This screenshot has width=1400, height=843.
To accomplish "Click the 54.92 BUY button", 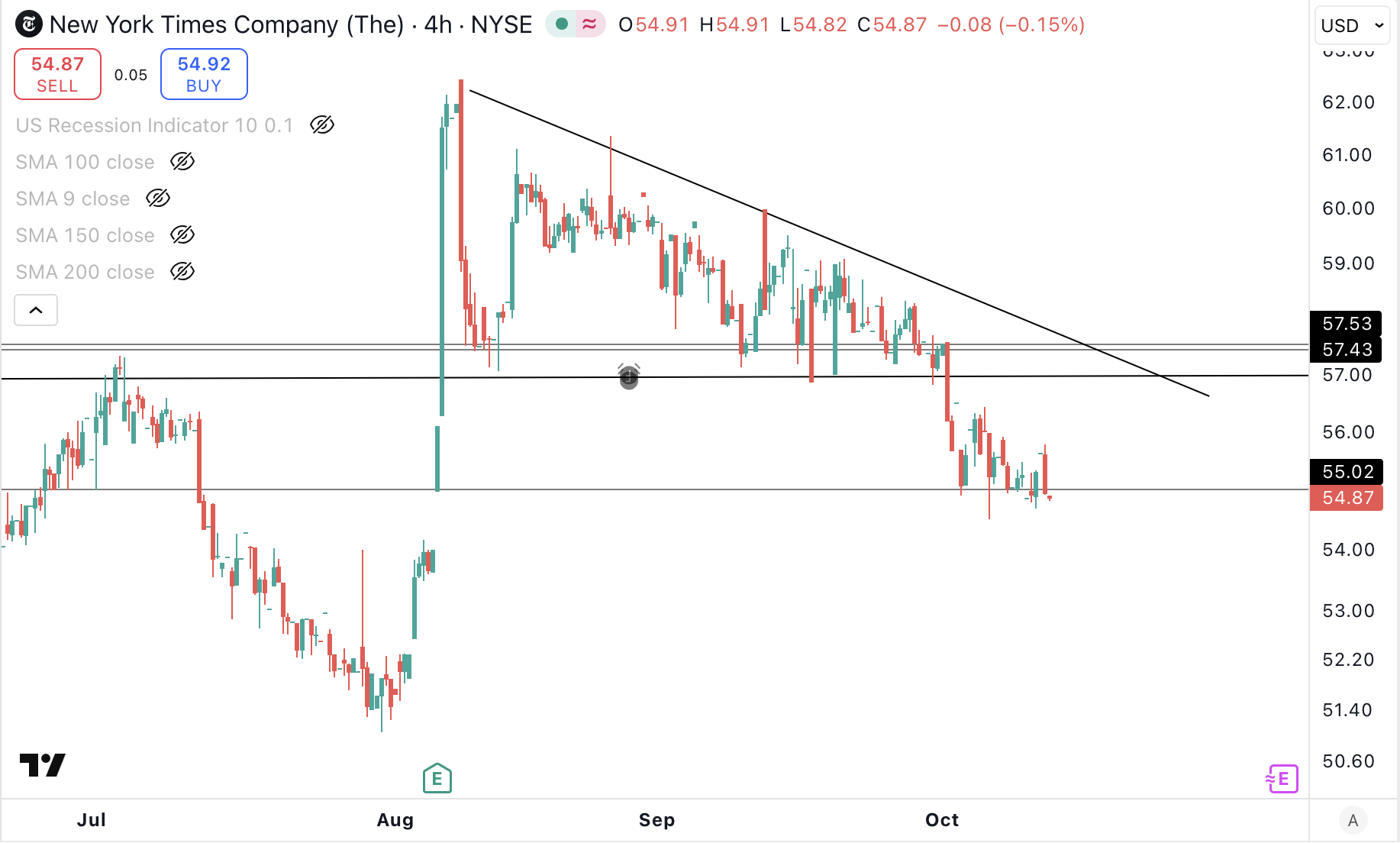I will [204, 74].
